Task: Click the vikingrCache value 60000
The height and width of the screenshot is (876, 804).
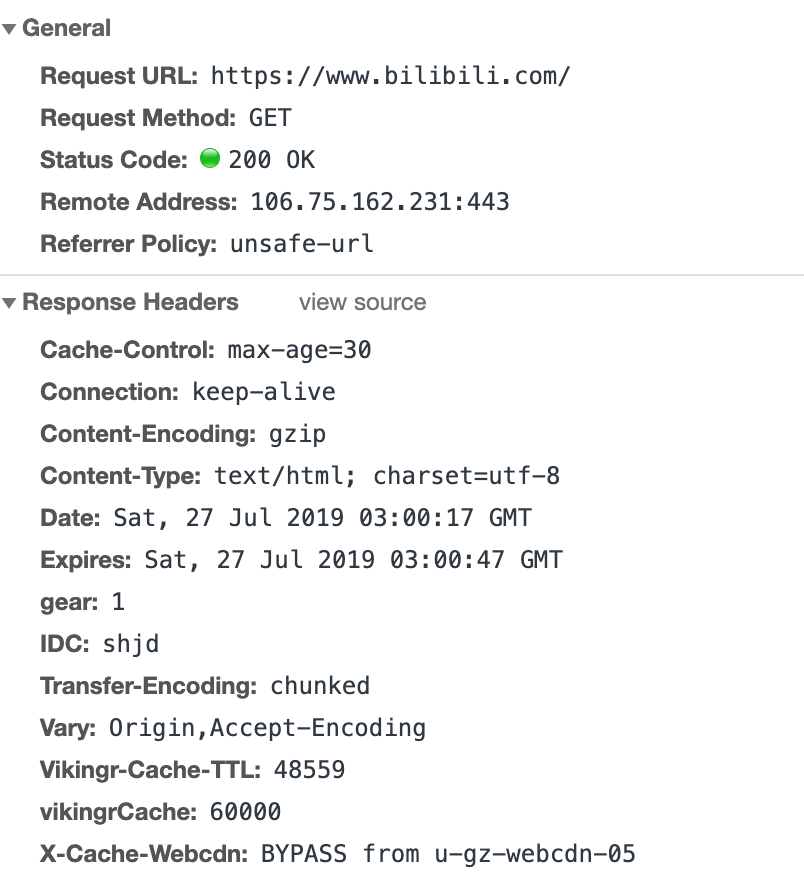Action: pyautogui.click(x=245, y=812)
